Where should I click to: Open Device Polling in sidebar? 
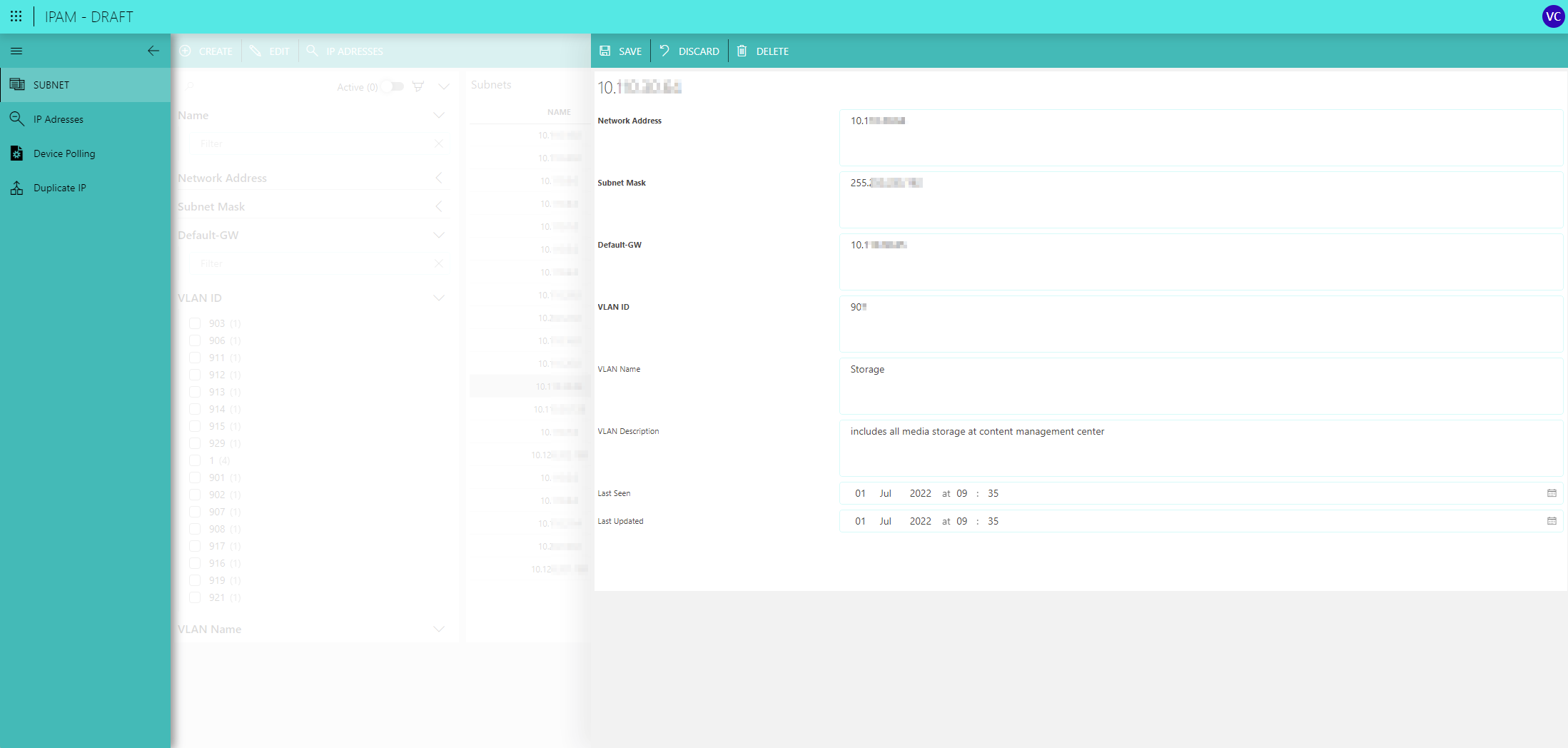click(x=86, y=153)
